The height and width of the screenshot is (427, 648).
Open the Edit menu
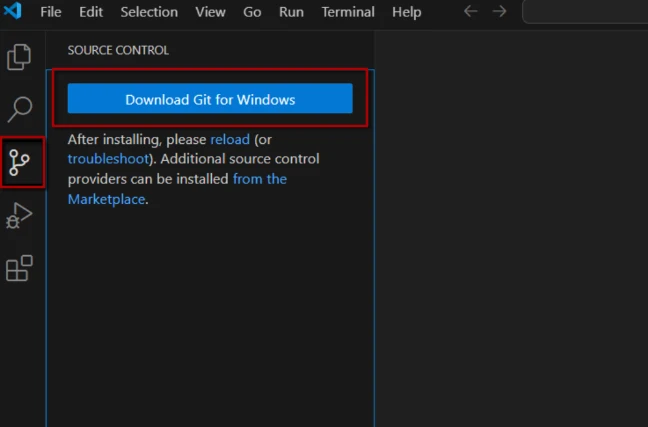90,13
